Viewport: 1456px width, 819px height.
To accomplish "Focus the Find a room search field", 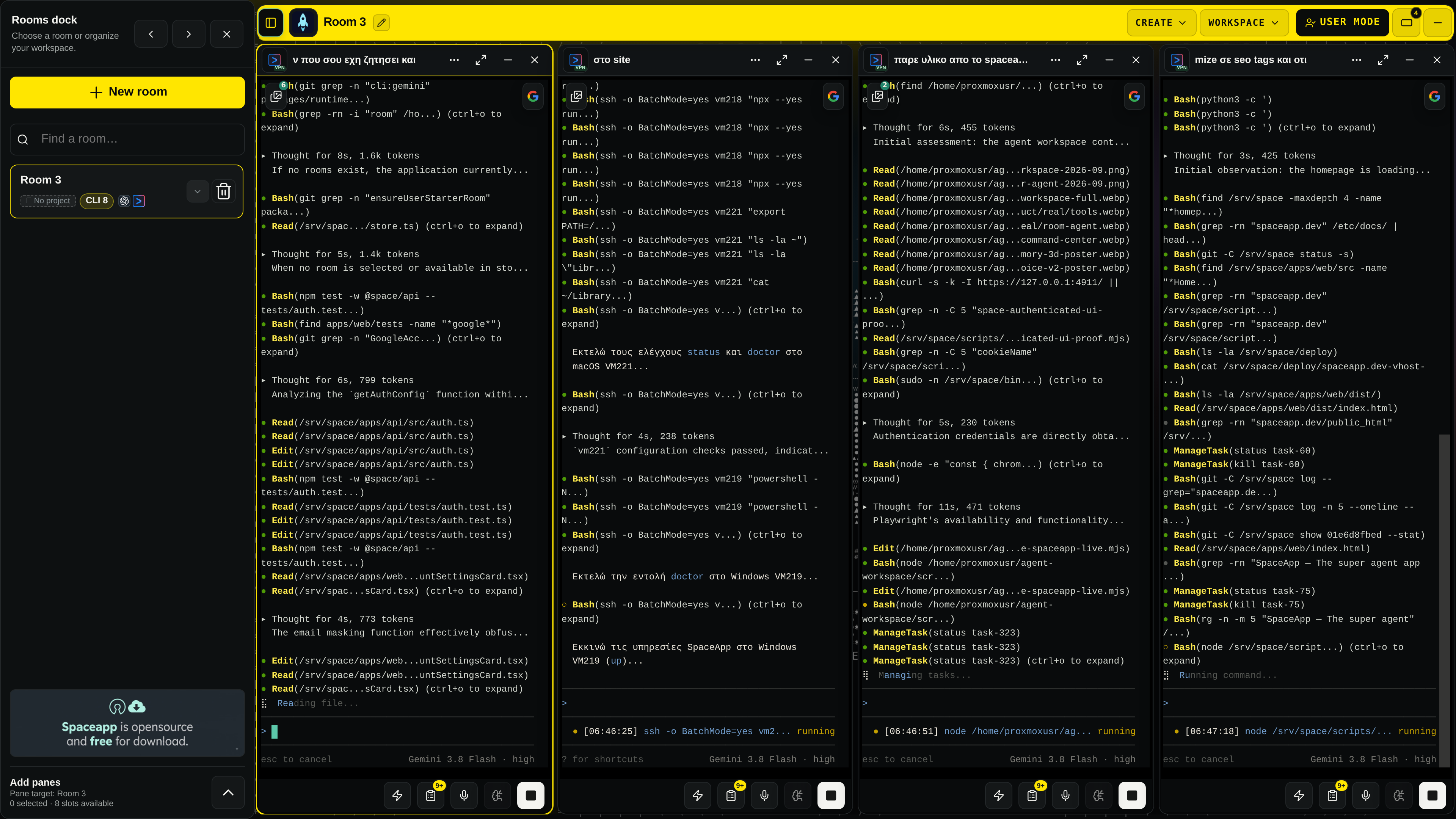I will pos(127,139).
